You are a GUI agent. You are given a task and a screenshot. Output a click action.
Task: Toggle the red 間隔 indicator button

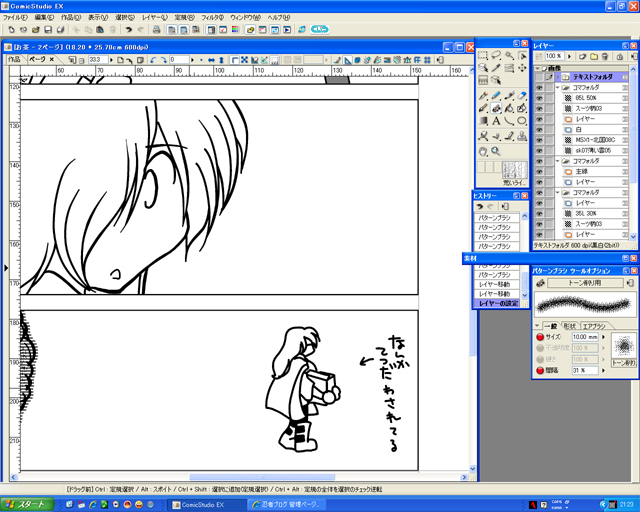(x=540, y=370)
